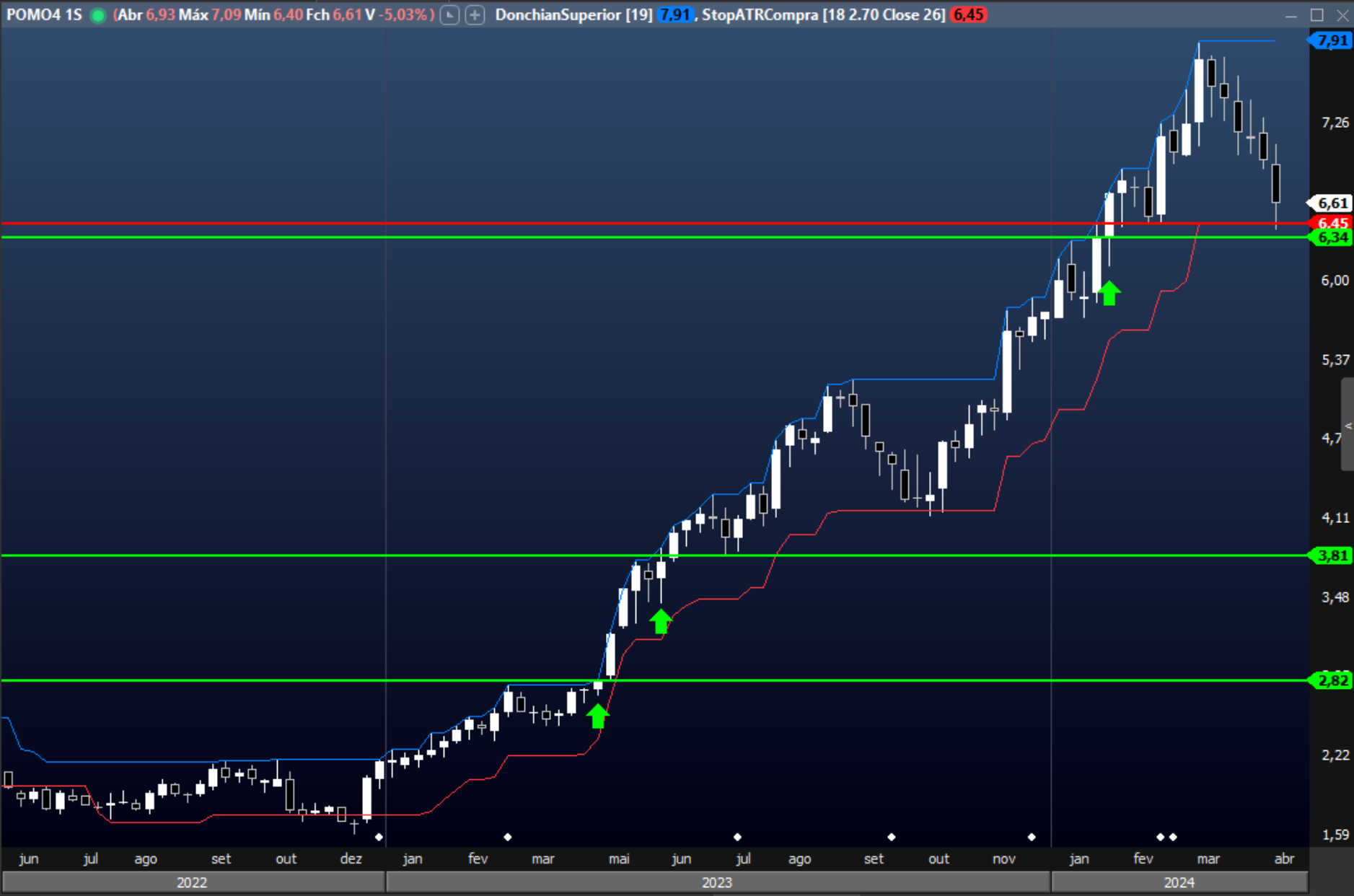Open the POMO4 1S symbol selector
Image resolution: width=1354 pixels, height=896 pixels.
pyautogui.click(x=44, y=15)
